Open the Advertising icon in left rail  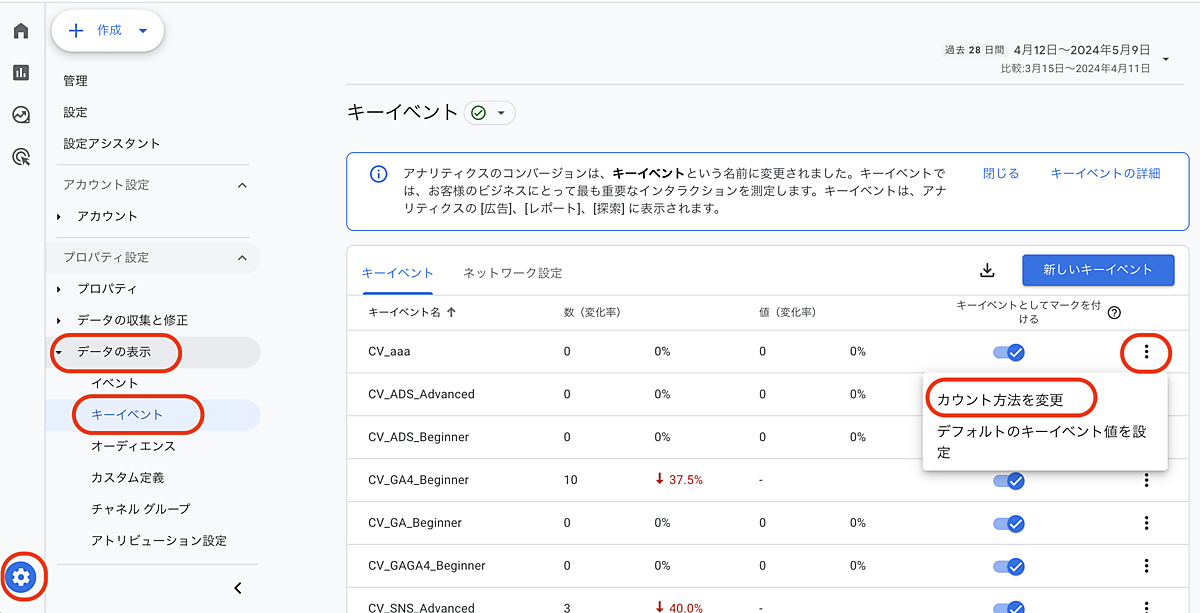click(21, 157)
